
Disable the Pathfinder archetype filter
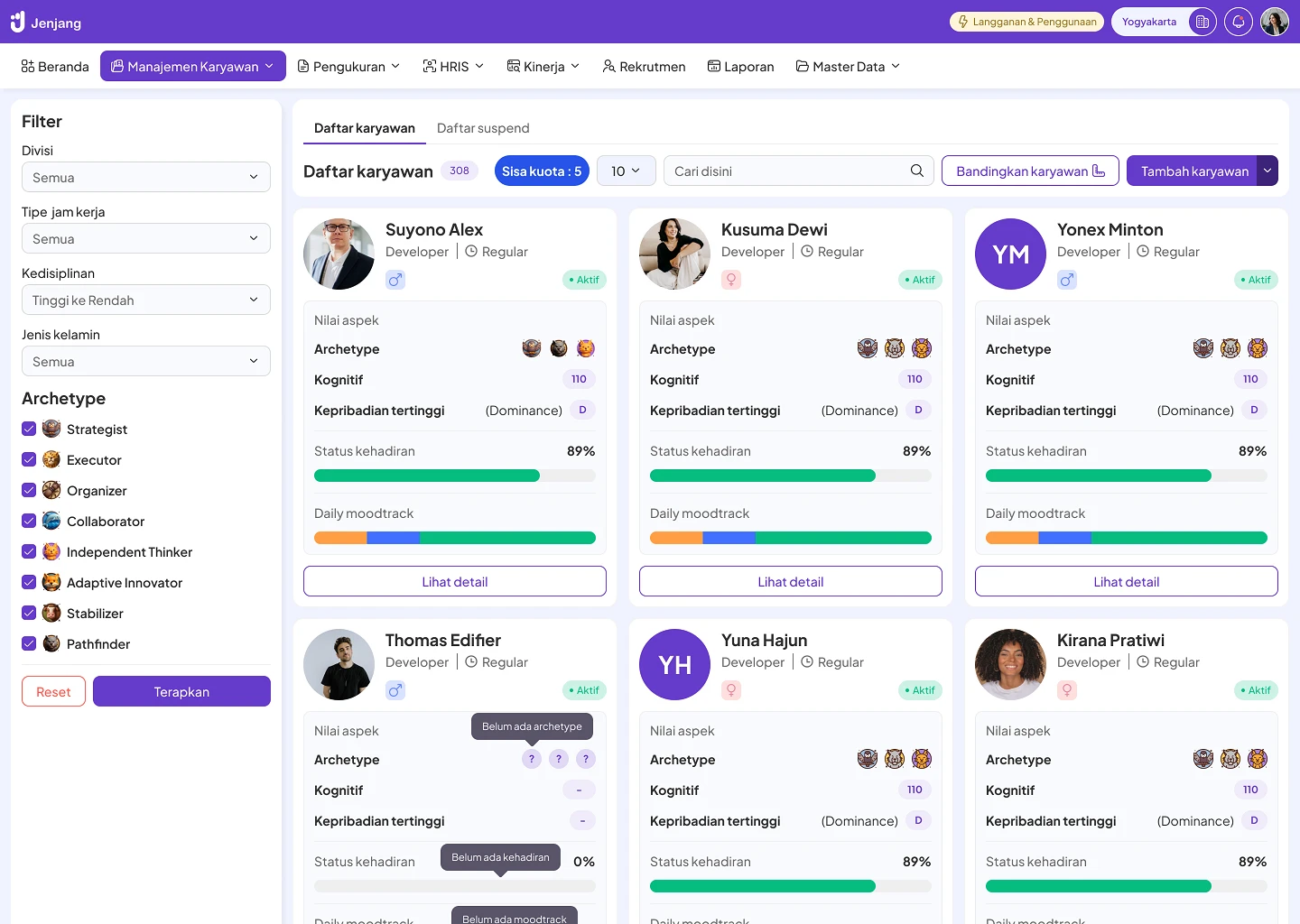click(29, 643)
